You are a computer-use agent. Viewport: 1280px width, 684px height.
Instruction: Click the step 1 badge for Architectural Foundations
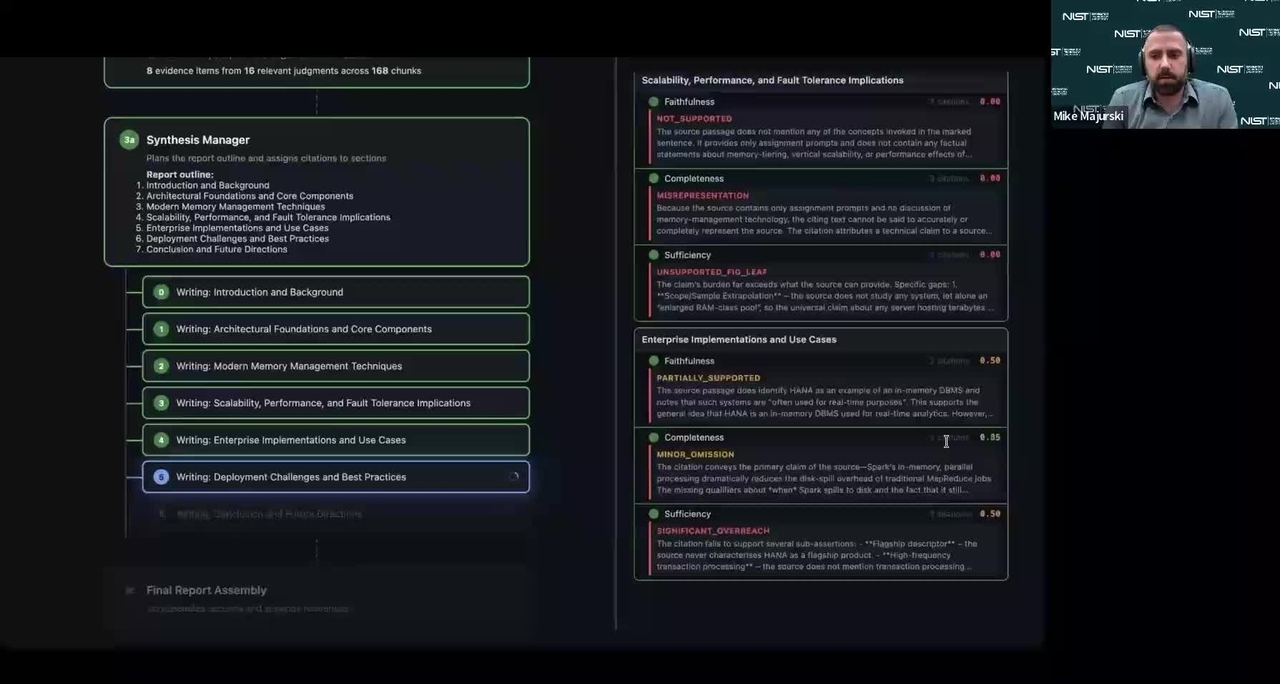[x=161, y=329]
